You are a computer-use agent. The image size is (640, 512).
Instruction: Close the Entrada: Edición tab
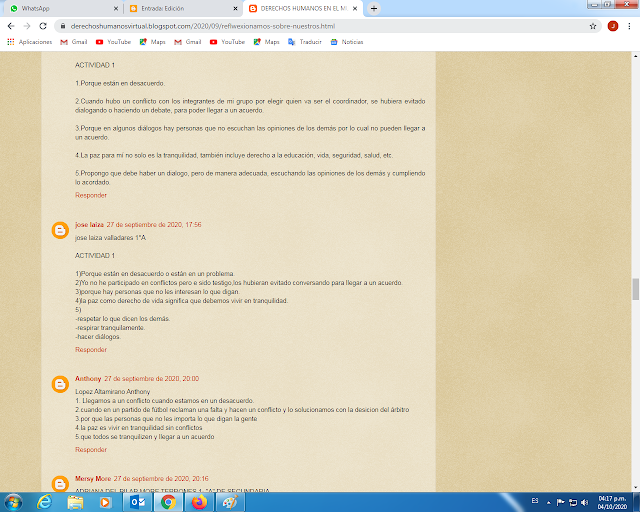(235, 8)
